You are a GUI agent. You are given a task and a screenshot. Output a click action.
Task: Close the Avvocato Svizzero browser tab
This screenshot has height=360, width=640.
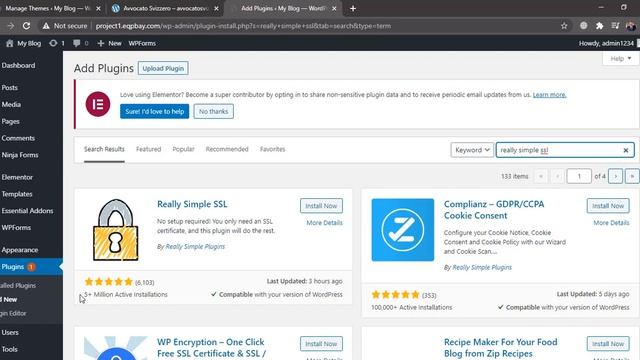[x=216, y=8]
